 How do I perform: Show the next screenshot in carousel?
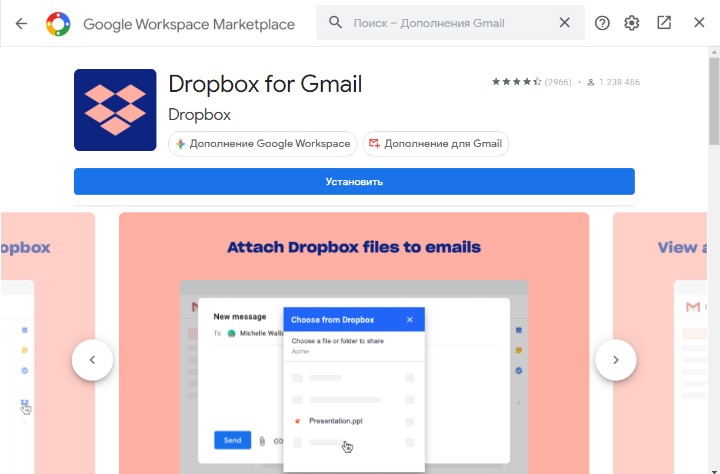click(616, 360)
